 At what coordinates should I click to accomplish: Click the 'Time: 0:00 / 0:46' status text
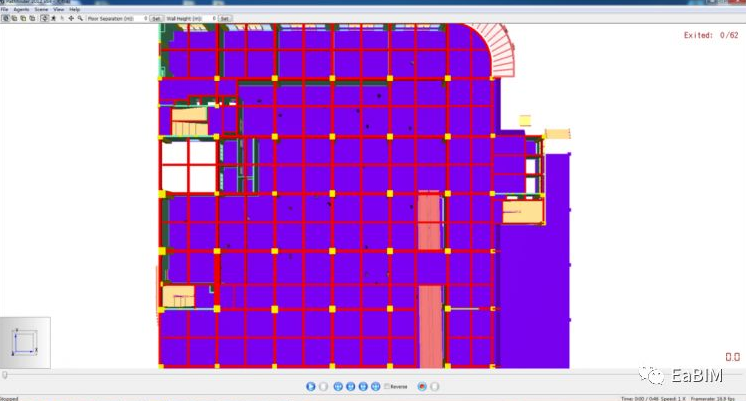pyautogui.click(x=639, y=399)
